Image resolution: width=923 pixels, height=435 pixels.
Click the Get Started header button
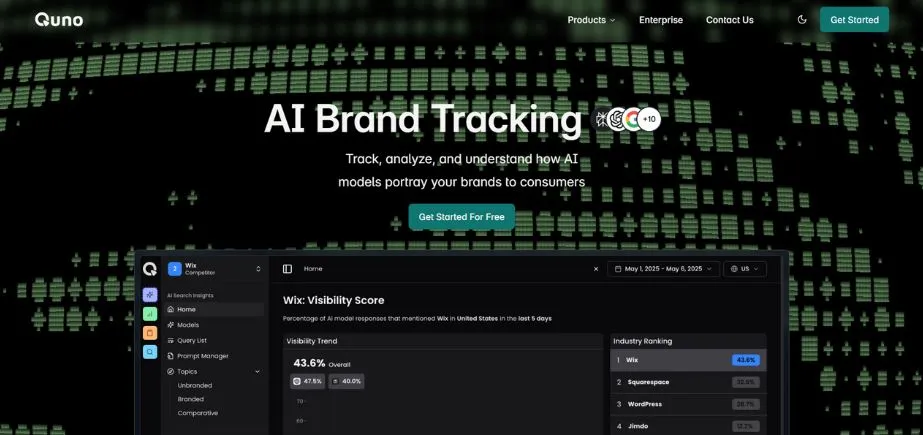(854, 19)
